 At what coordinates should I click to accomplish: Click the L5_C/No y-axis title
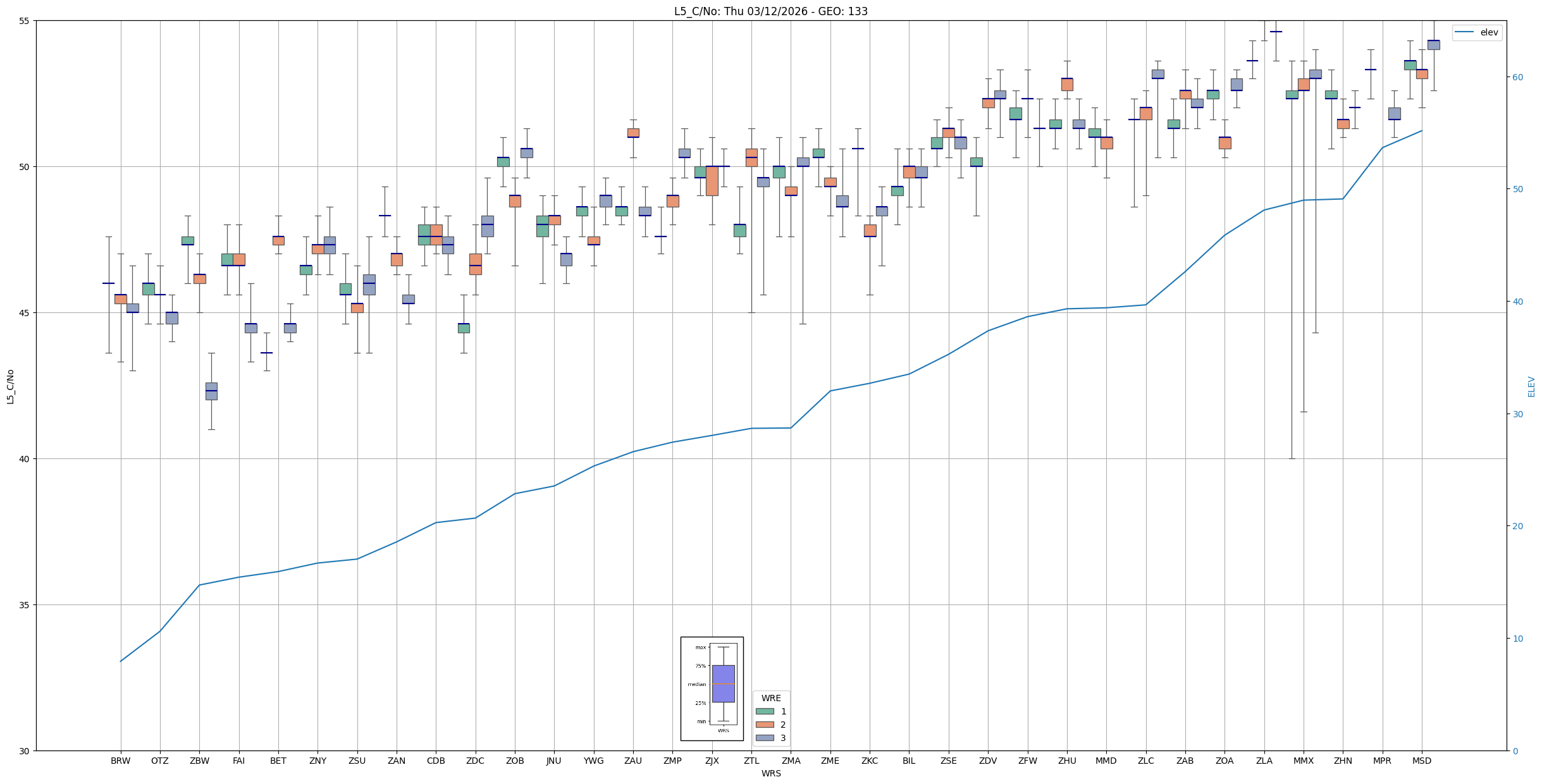[10, 386]
